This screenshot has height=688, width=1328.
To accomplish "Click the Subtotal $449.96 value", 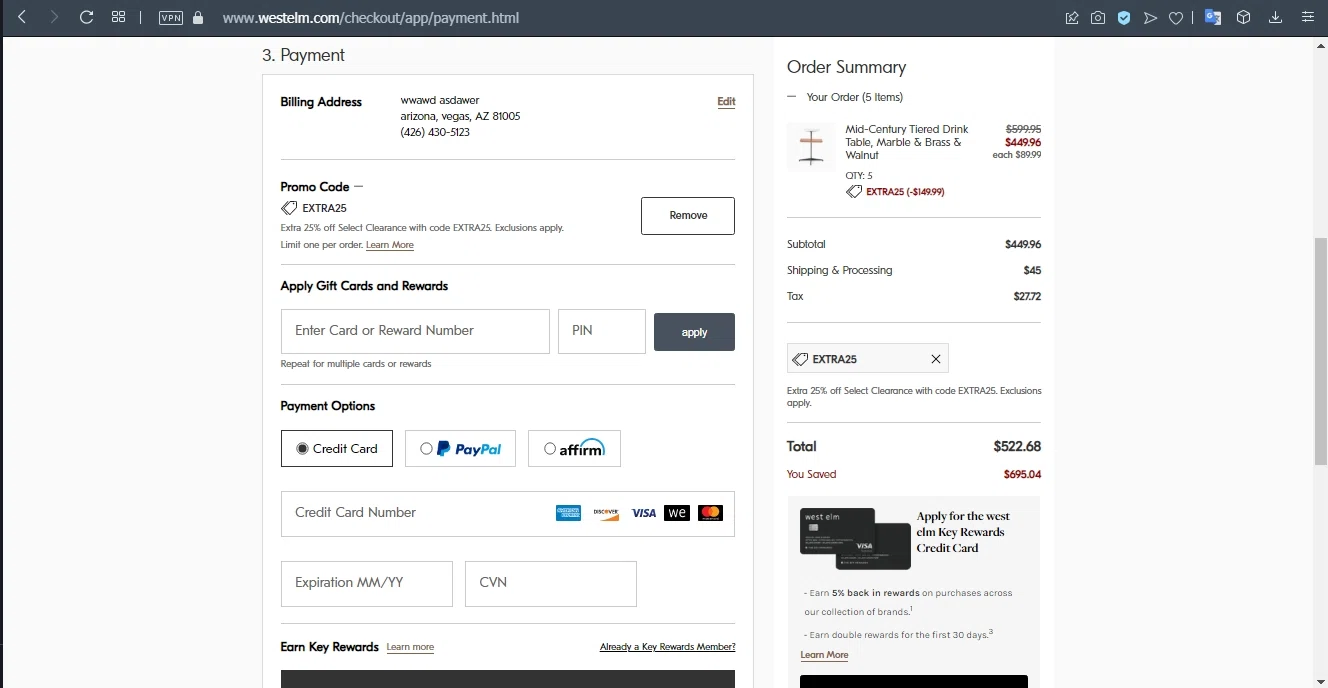I will pyautogui.click(x=1023, y=244).
